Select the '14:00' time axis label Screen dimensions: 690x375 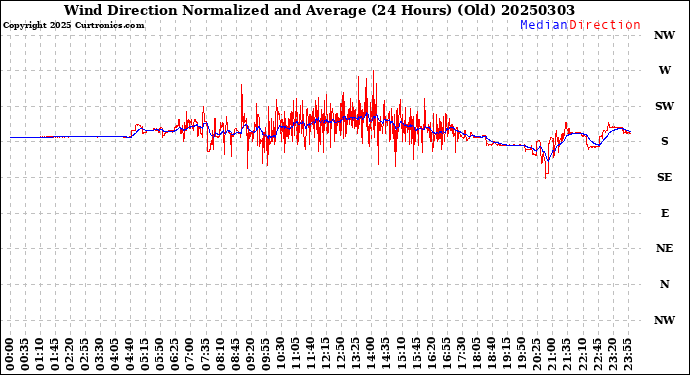(x=370, y=354)
